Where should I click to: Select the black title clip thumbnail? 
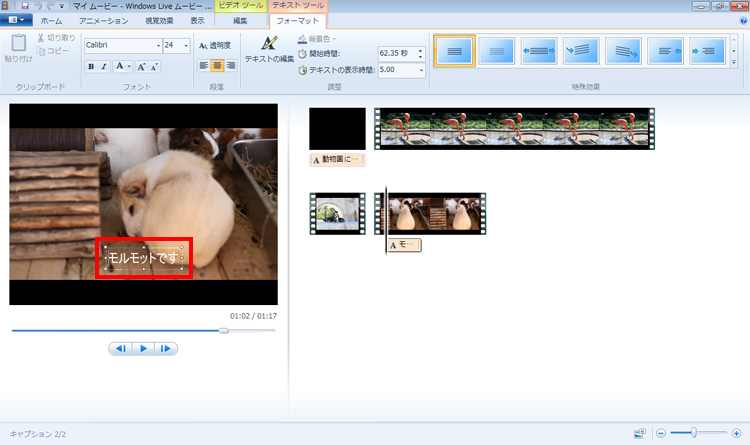click(337, 129)
